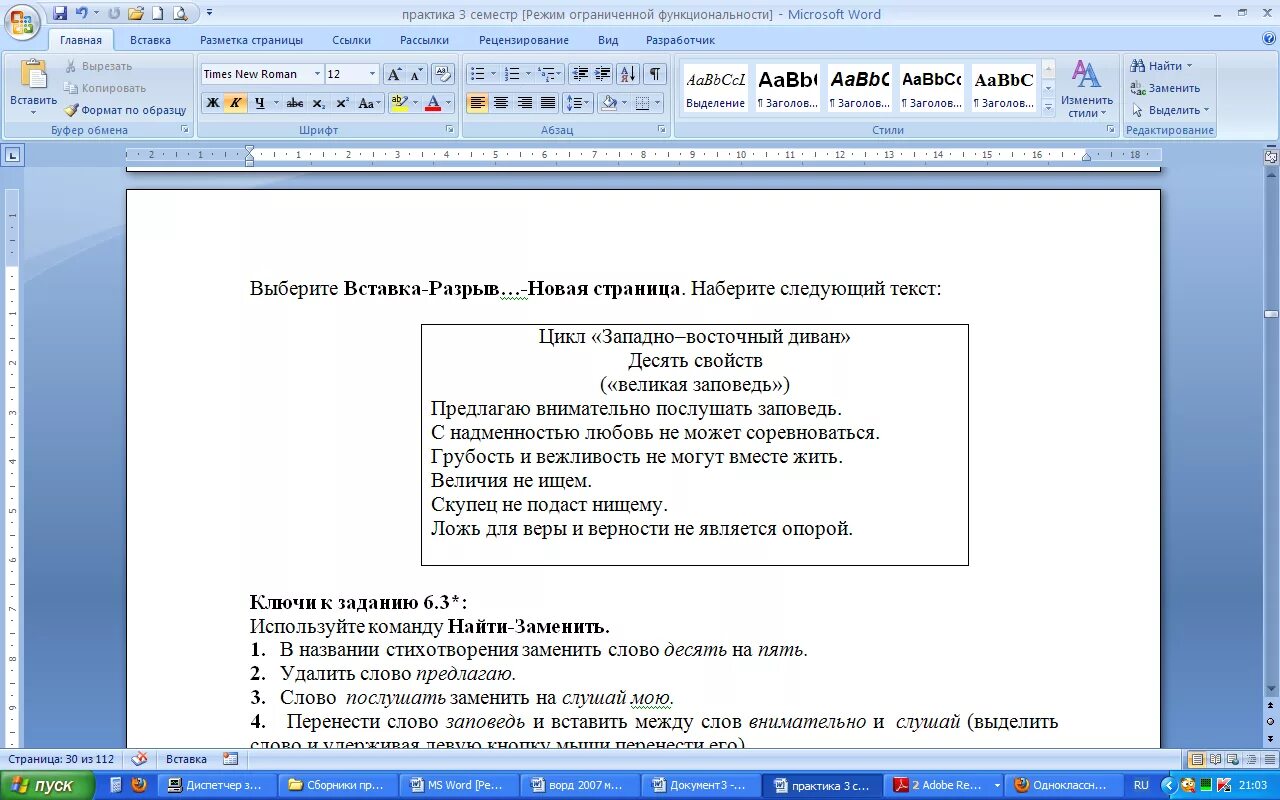The height and width of the screenshot is (800, 1280).
Task: Toggle subscript formatting
Action: 318,103
